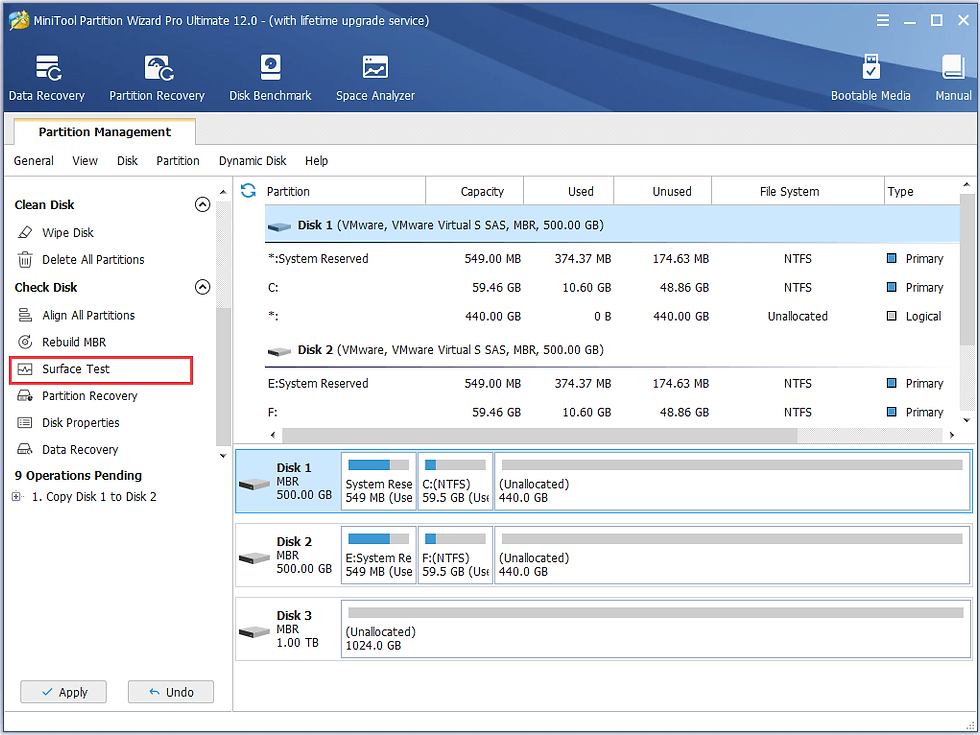The width and height of the screenshot is (980, 735).
Task: Open the Help menu
Action: click(316, 161)
